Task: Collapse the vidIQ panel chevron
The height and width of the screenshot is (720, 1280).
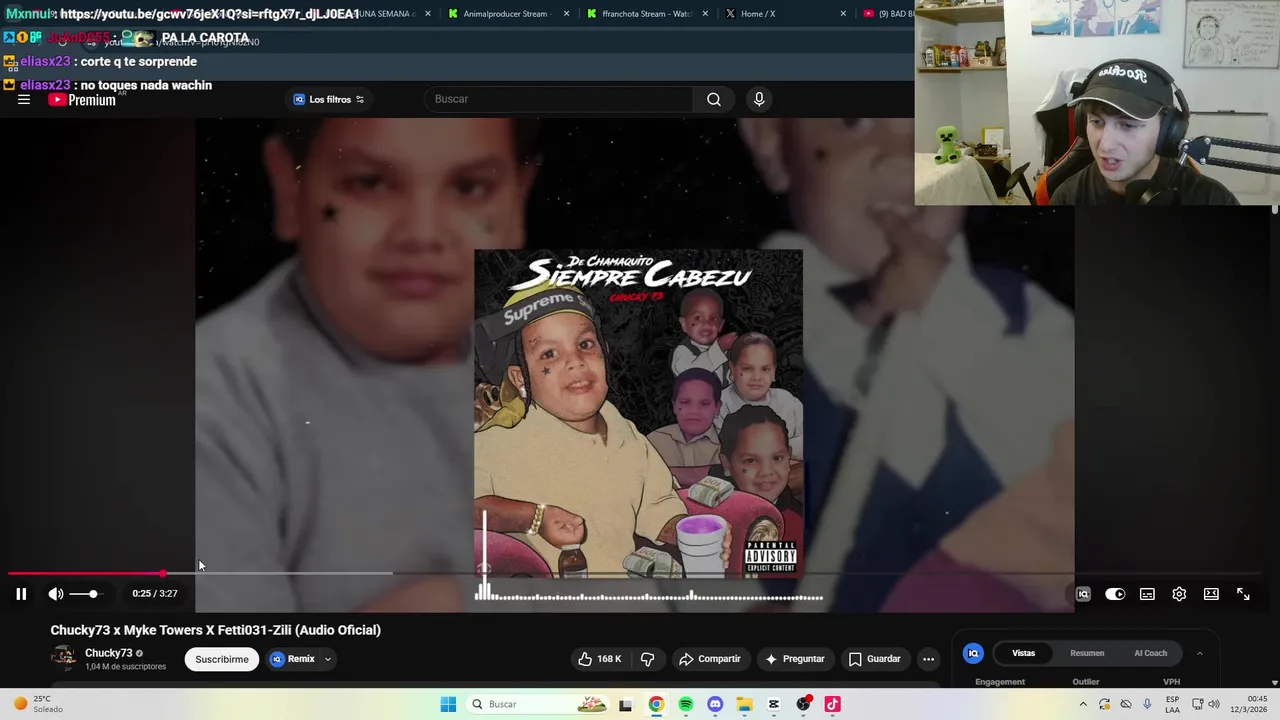Action: 1200,653
